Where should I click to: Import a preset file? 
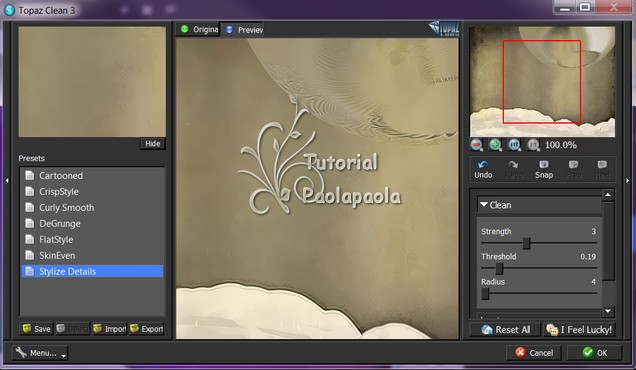pyautogui.click(x=110, y=329)
